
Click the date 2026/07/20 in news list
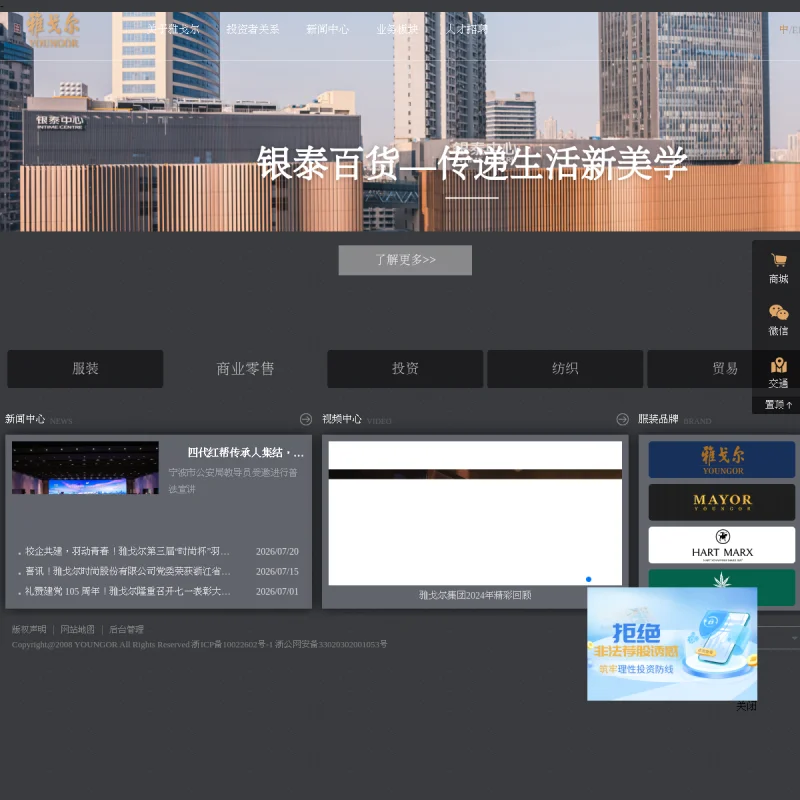(x=277, y=552)
